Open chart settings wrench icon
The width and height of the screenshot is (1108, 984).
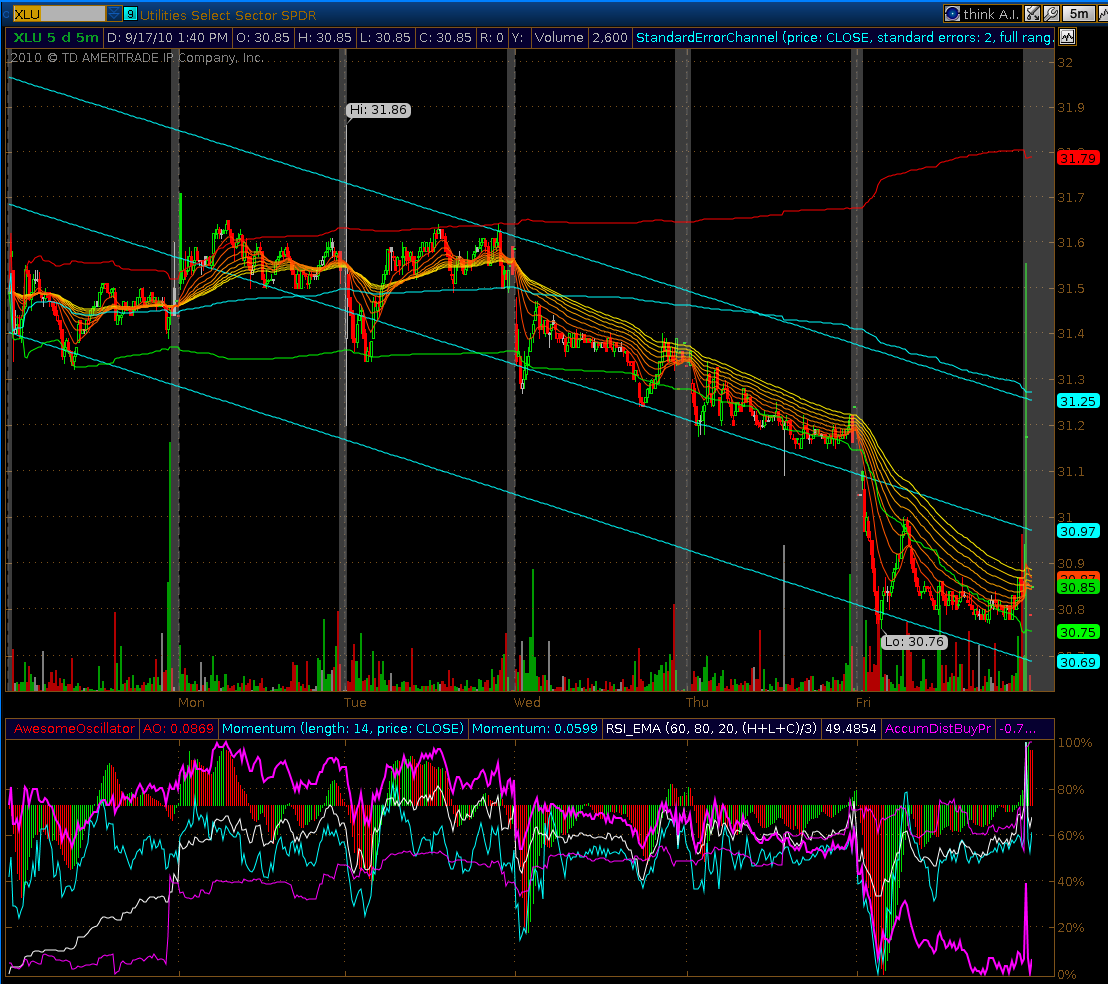point(1050,14)
